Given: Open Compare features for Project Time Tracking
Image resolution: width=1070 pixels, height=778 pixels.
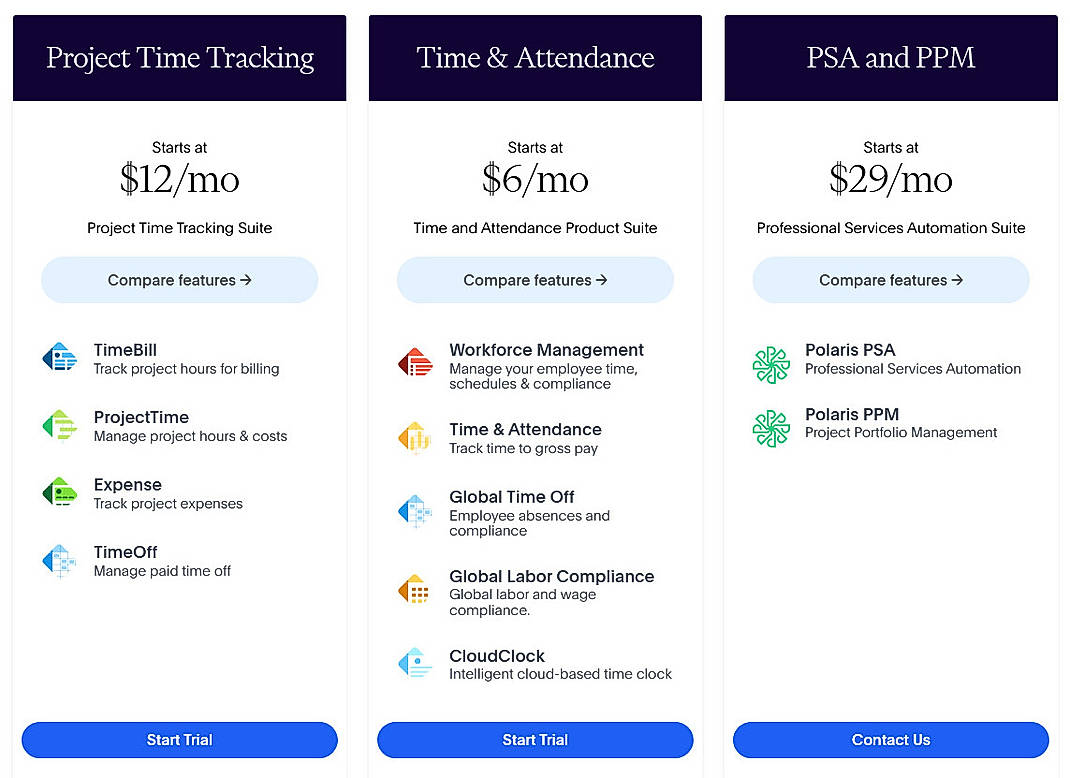Looking at the screenshot, I should [x=179, y=280].
